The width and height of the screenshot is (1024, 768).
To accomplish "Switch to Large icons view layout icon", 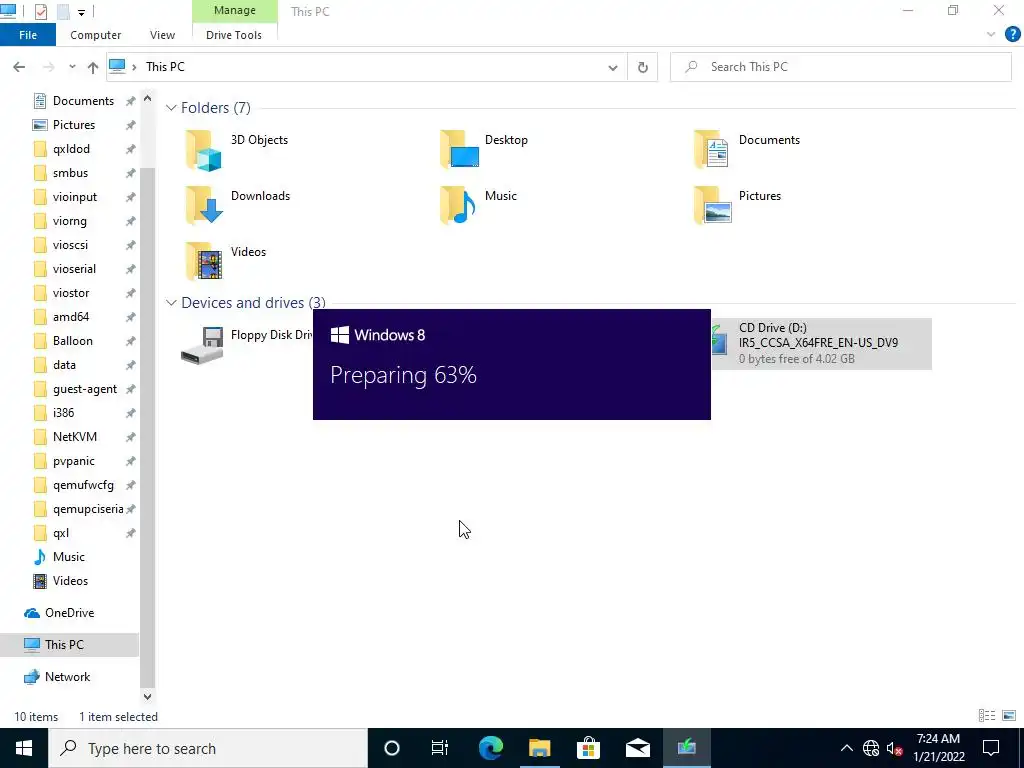I will [1009, 716].
